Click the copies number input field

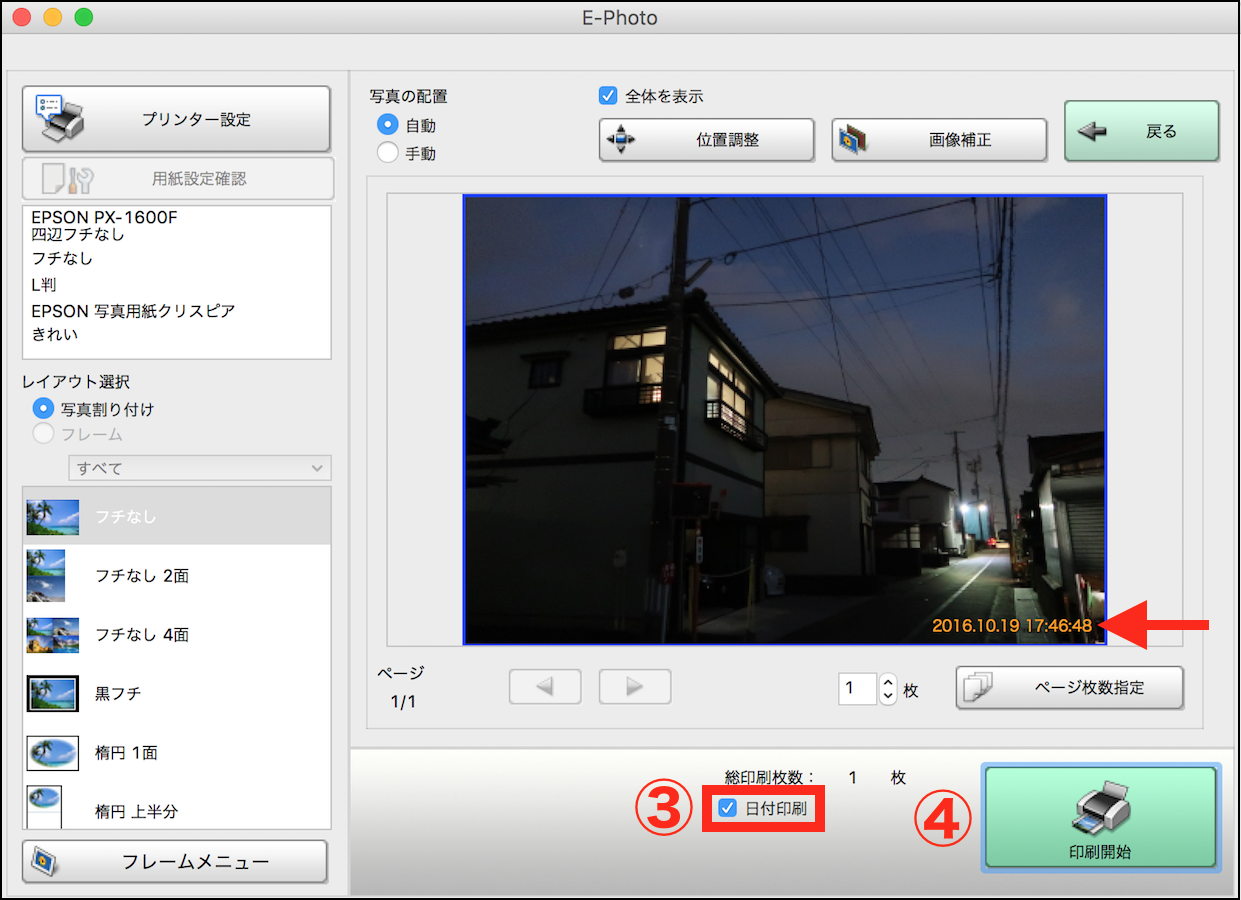click(857, 688)
